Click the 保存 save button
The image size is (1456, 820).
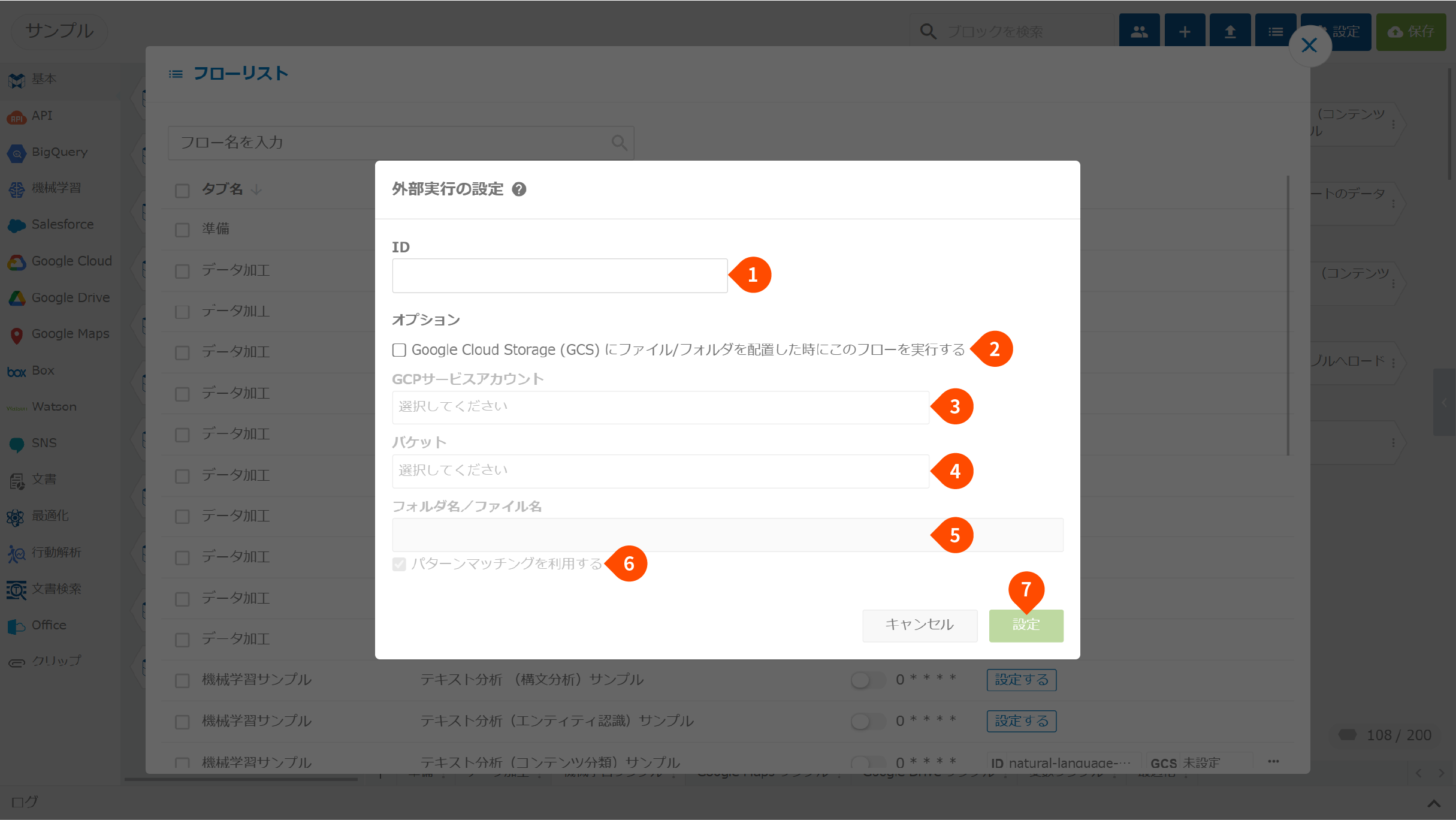(x=1411, y=32)
